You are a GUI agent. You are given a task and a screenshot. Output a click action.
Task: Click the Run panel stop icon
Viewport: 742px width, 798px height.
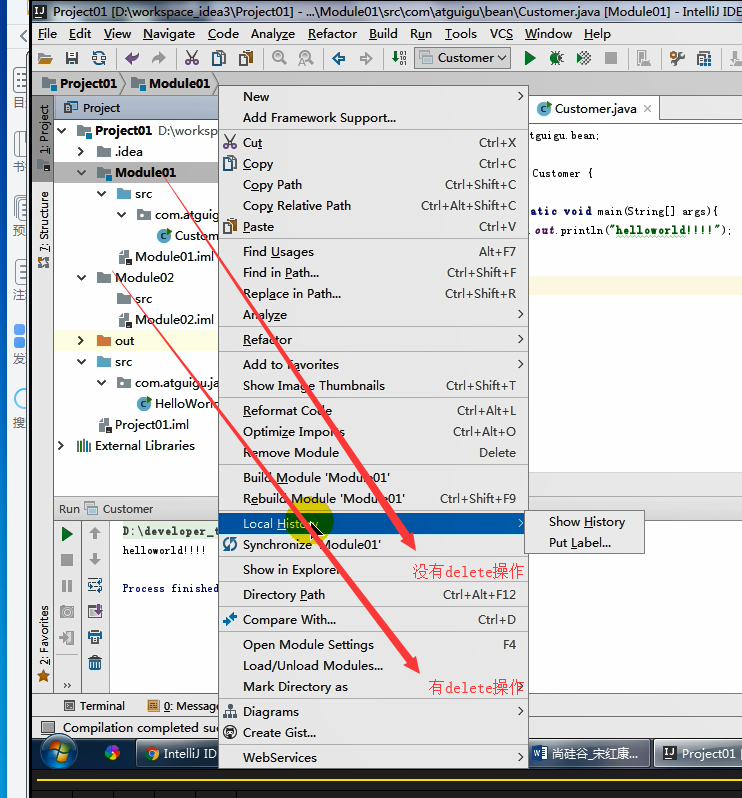pyautogui.click(x=67, y=560)
